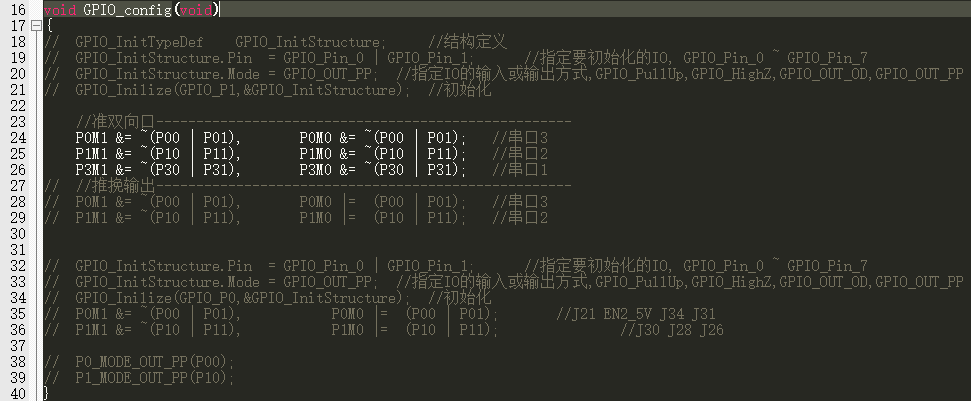The width and height of the screenshot is (971, 401).
Task: Click line number 16 in the gutter
Action: coord(19,10)
